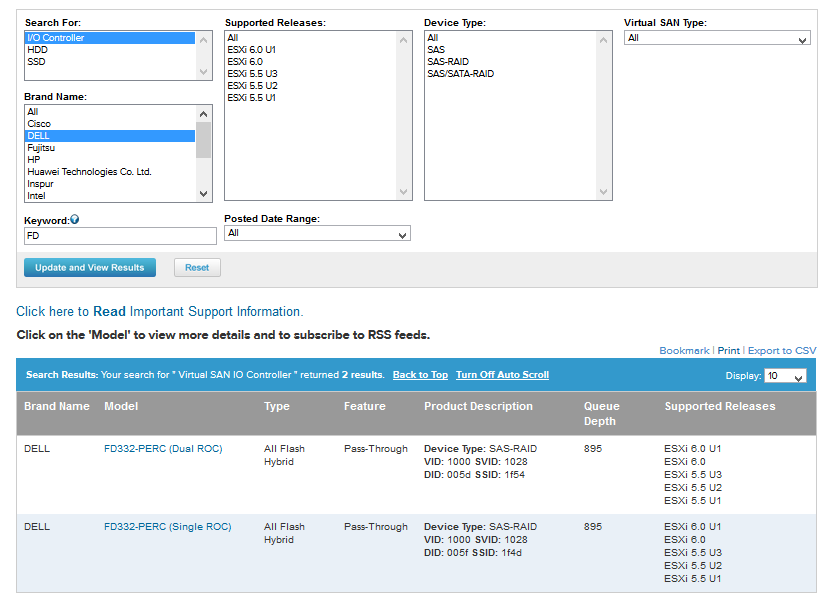Open the Display results count dropdown
Image resolution: width=834 pixels, height=603 pixels.
pos(785,376)
